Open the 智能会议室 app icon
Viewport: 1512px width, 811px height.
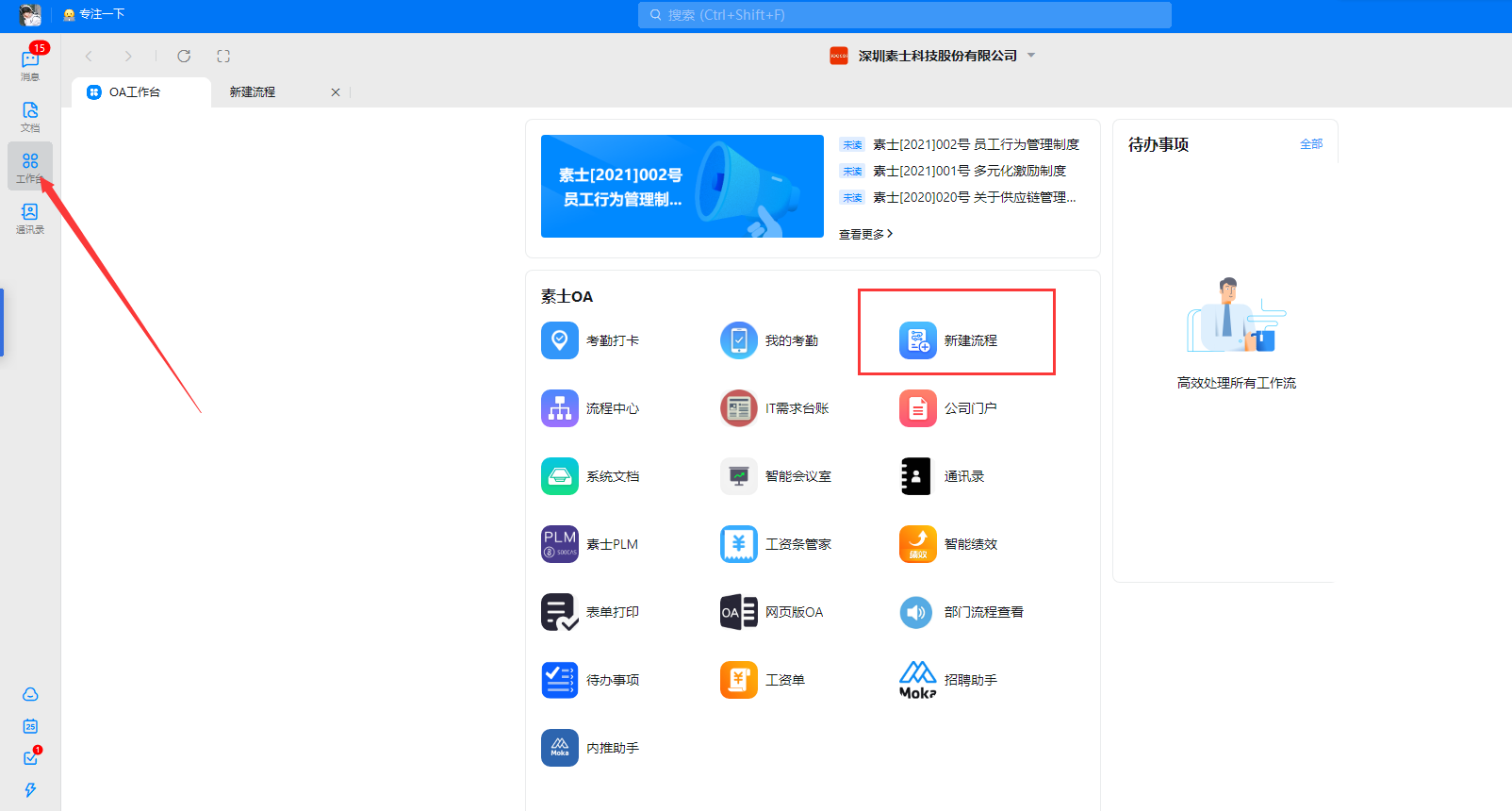[x=739, y=476]
